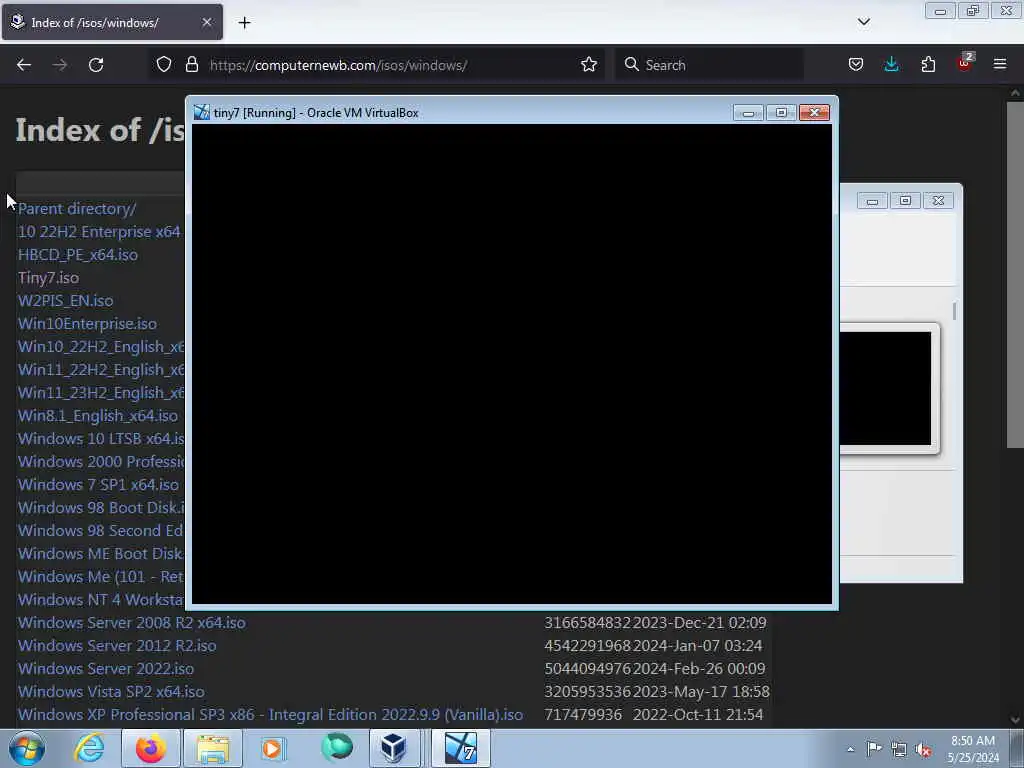Open the Windows Server 2012 R2.iso link
The image size is (1024, 768).
[x=117, y=645]
